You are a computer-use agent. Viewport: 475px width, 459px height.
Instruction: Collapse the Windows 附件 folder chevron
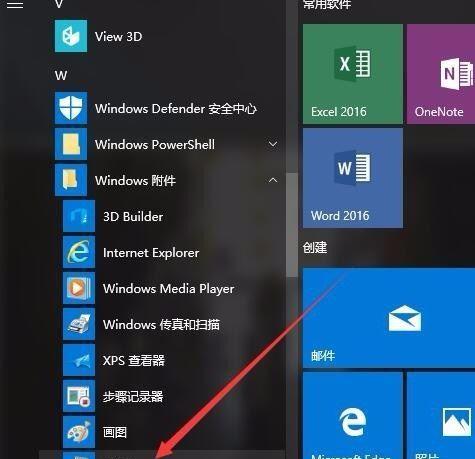click(273, 180)
